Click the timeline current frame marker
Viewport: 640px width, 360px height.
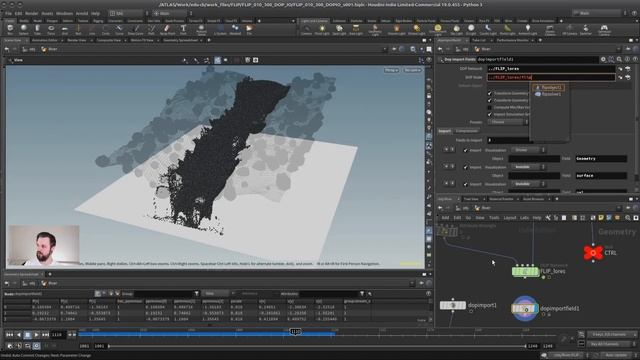coord(296,332)
